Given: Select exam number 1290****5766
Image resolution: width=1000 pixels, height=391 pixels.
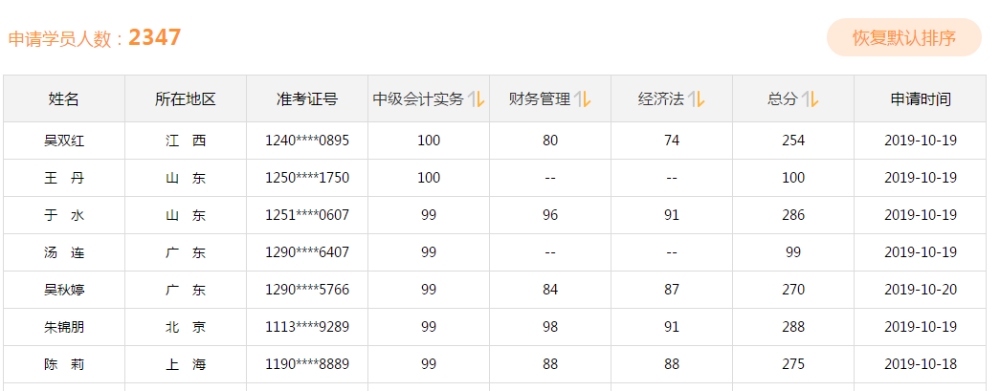Looking at the screenshot, I should pyautogui.click(x=307, y=290).
